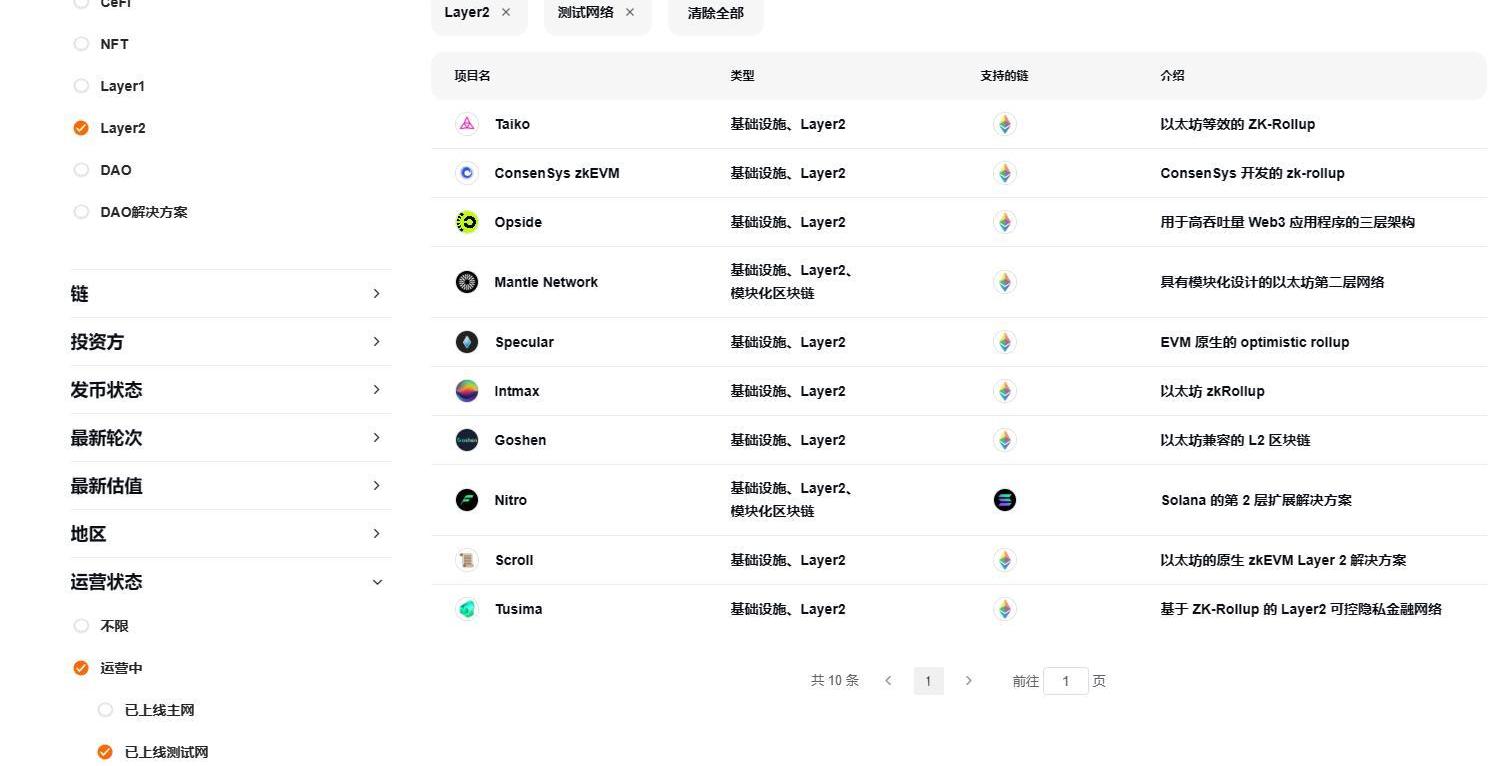This screenshot has width=1510, height=766.
Task: Click Ethereum chain icon in Mantle Network row
Action: [1005, 282]
